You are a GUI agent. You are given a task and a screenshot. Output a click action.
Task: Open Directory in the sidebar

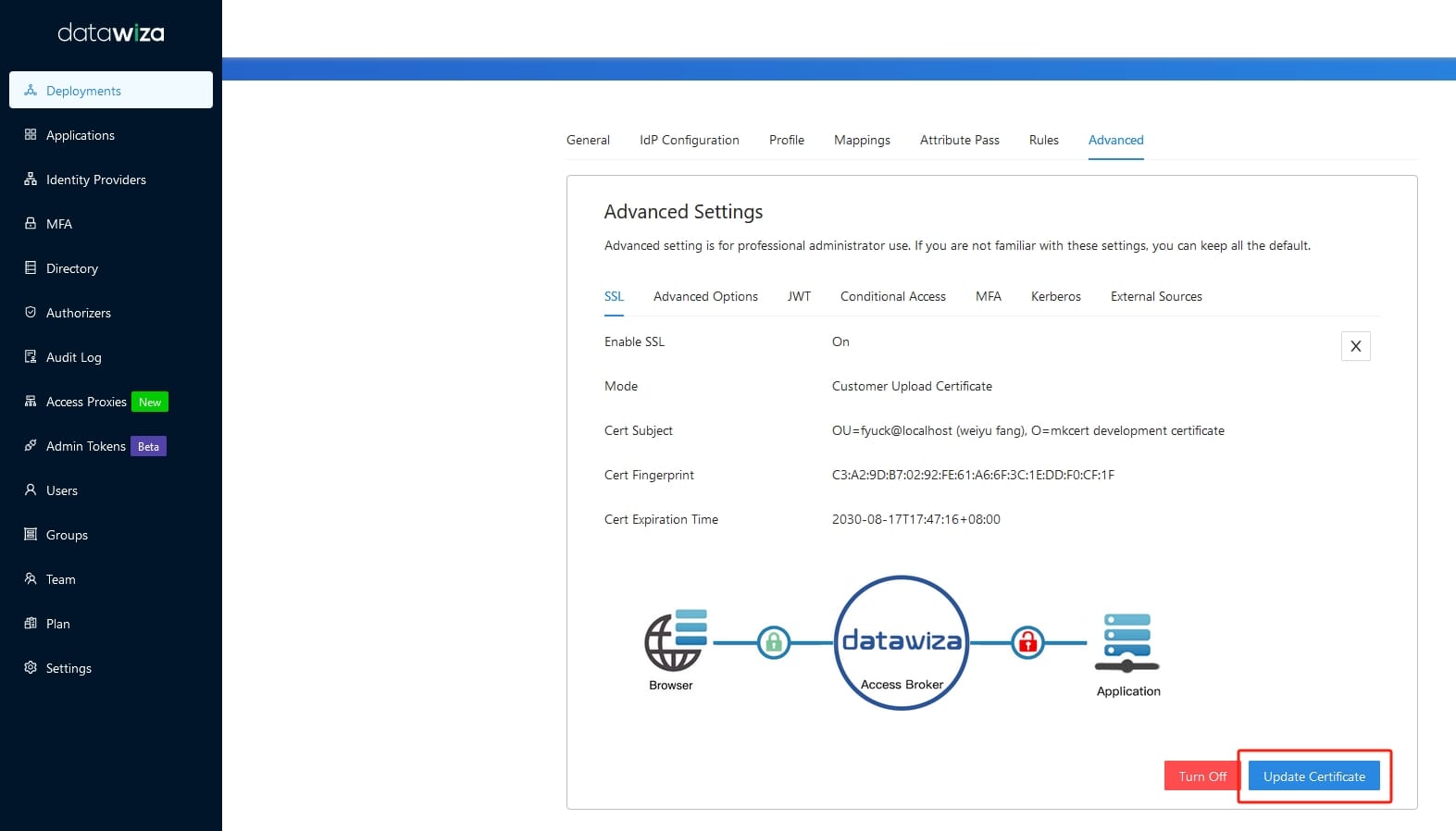coord(111,267)
